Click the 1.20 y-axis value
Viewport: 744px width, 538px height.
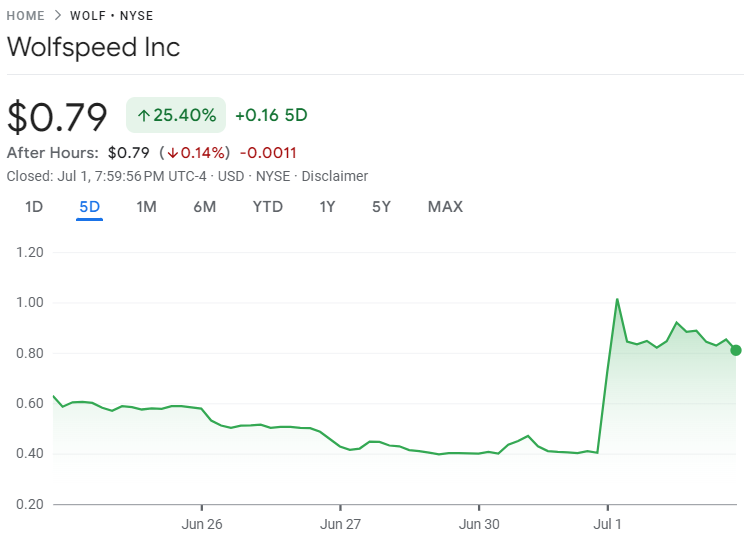pyautogui.click(x=30, y=252)
